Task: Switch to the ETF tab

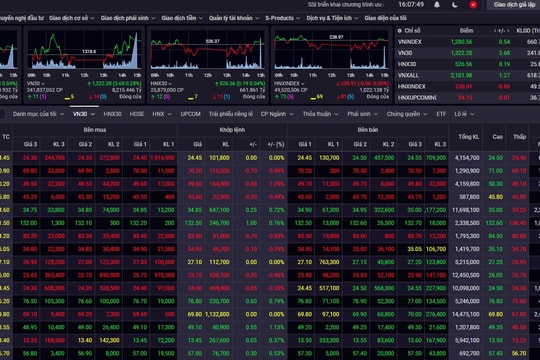Action: pos(441,114)
